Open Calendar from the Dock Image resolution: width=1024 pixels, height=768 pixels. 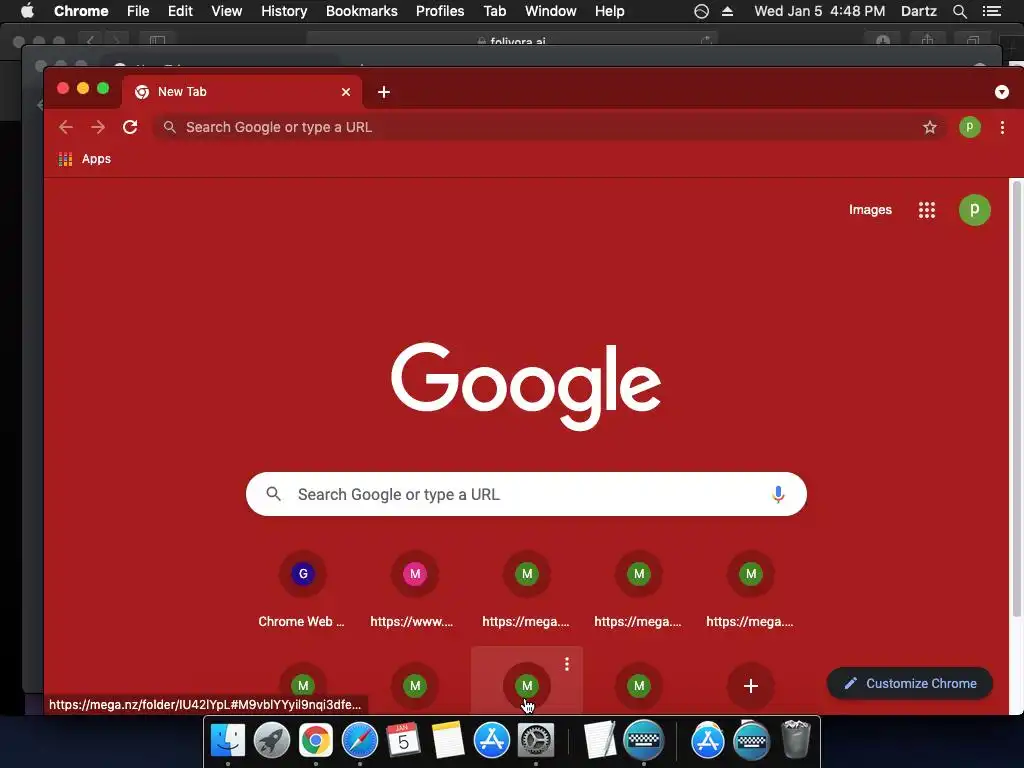(x=404, y=741)
